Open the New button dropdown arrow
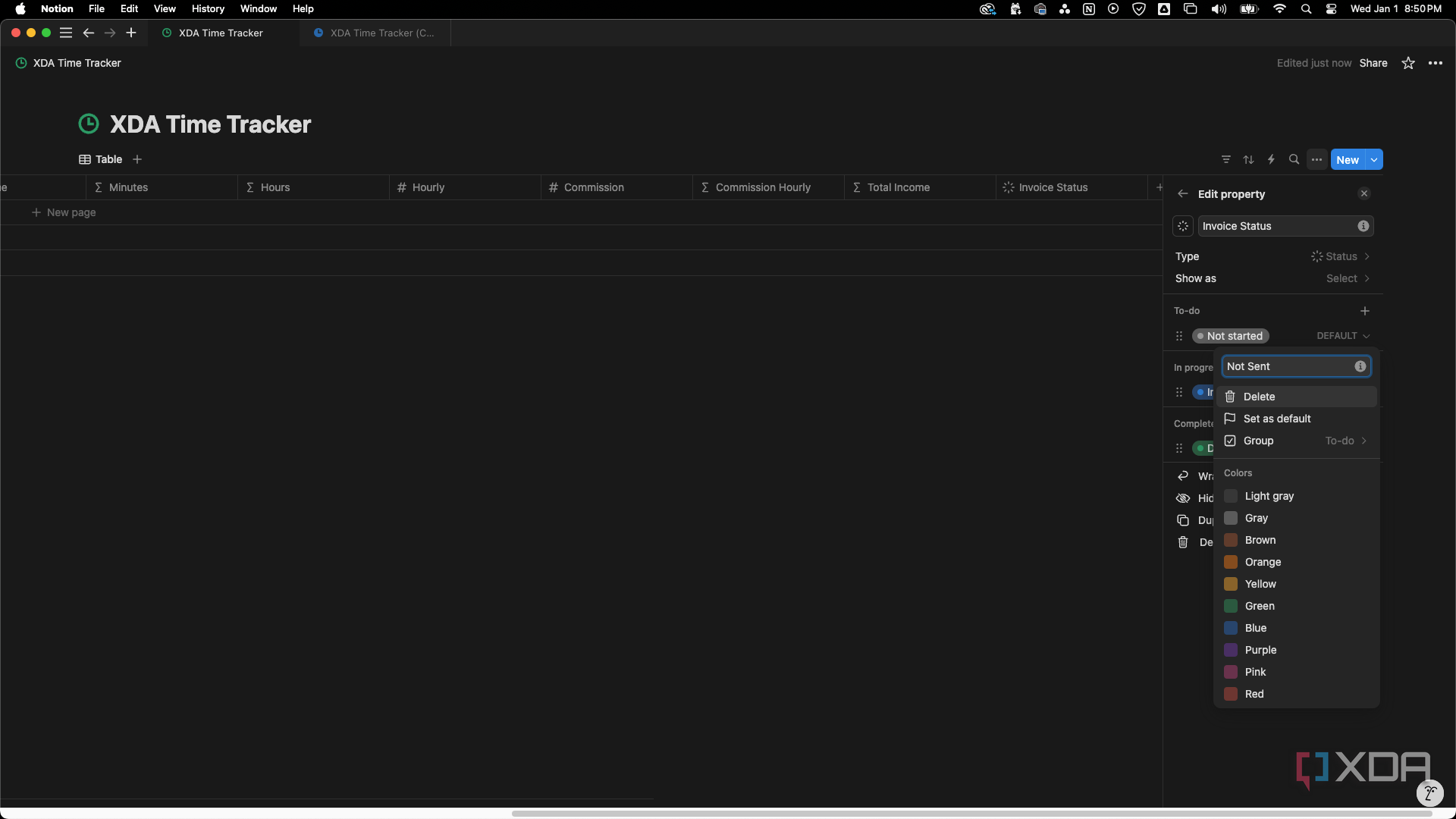 click(1374, 159)
